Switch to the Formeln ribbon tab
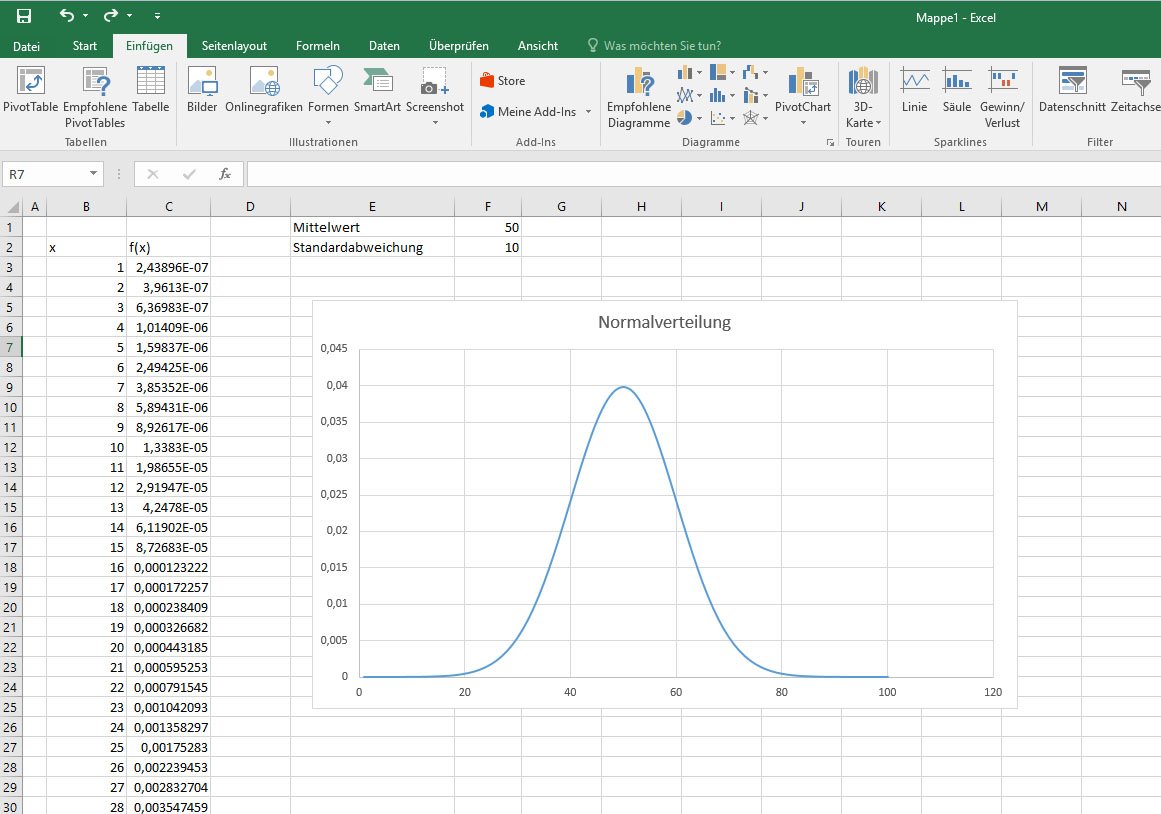This screenshot has width=1161, height=814. pyautogui.click(x=318, y=45)
